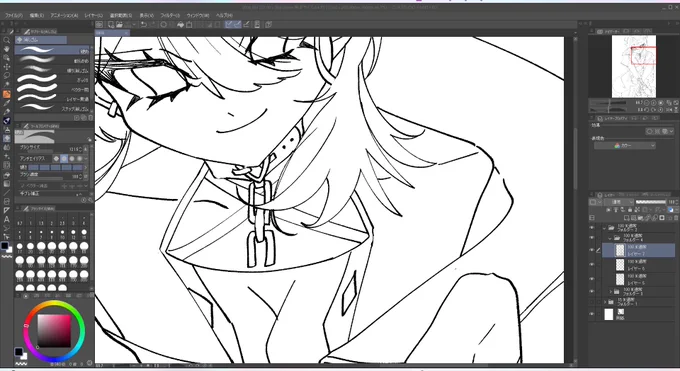The width and height of the screenshot is (680, 371).
Task: Hide レイヤー 6 with its eye icon
Action: [592, 265]
